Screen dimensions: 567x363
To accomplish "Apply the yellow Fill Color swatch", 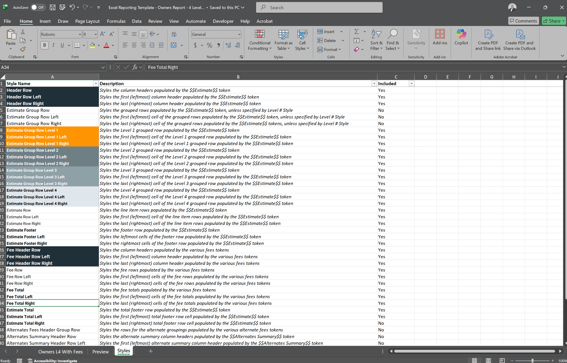I will 93,45.
